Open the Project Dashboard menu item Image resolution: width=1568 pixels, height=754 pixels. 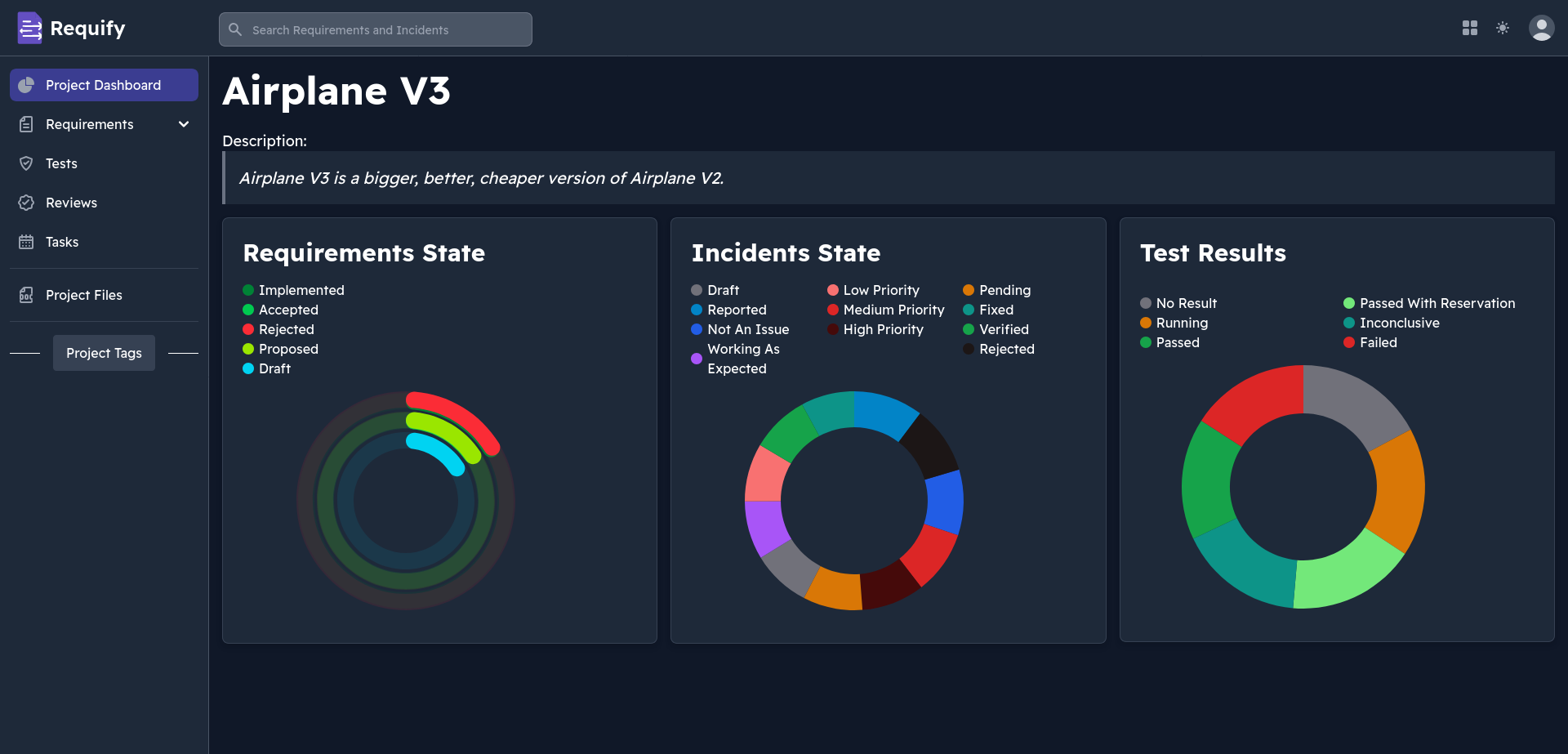pos(104,85)
